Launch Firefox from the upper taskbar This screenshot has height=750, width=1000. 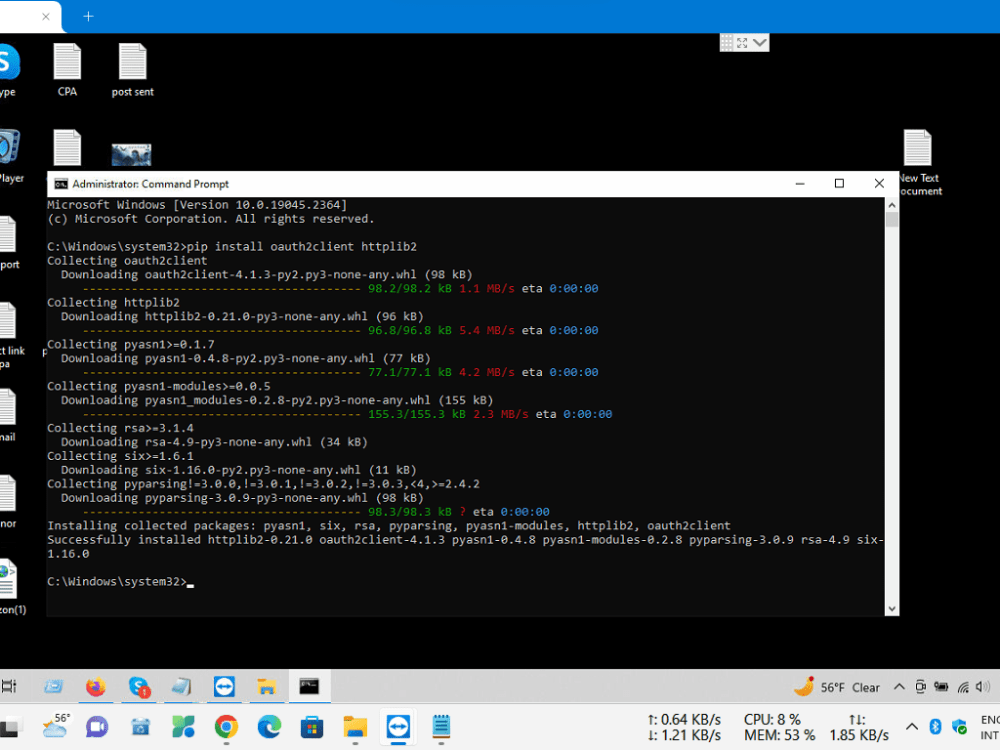[96, 686]
